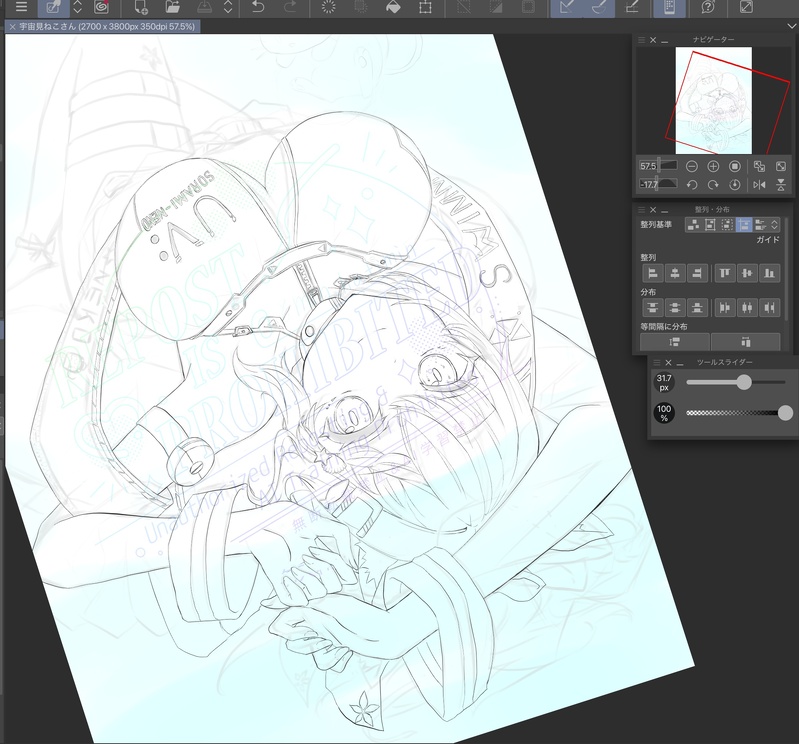The height and width of the screenshot is (744, 799).
Task: Align horizontal centers in 整列
Action: click(675, 274)
